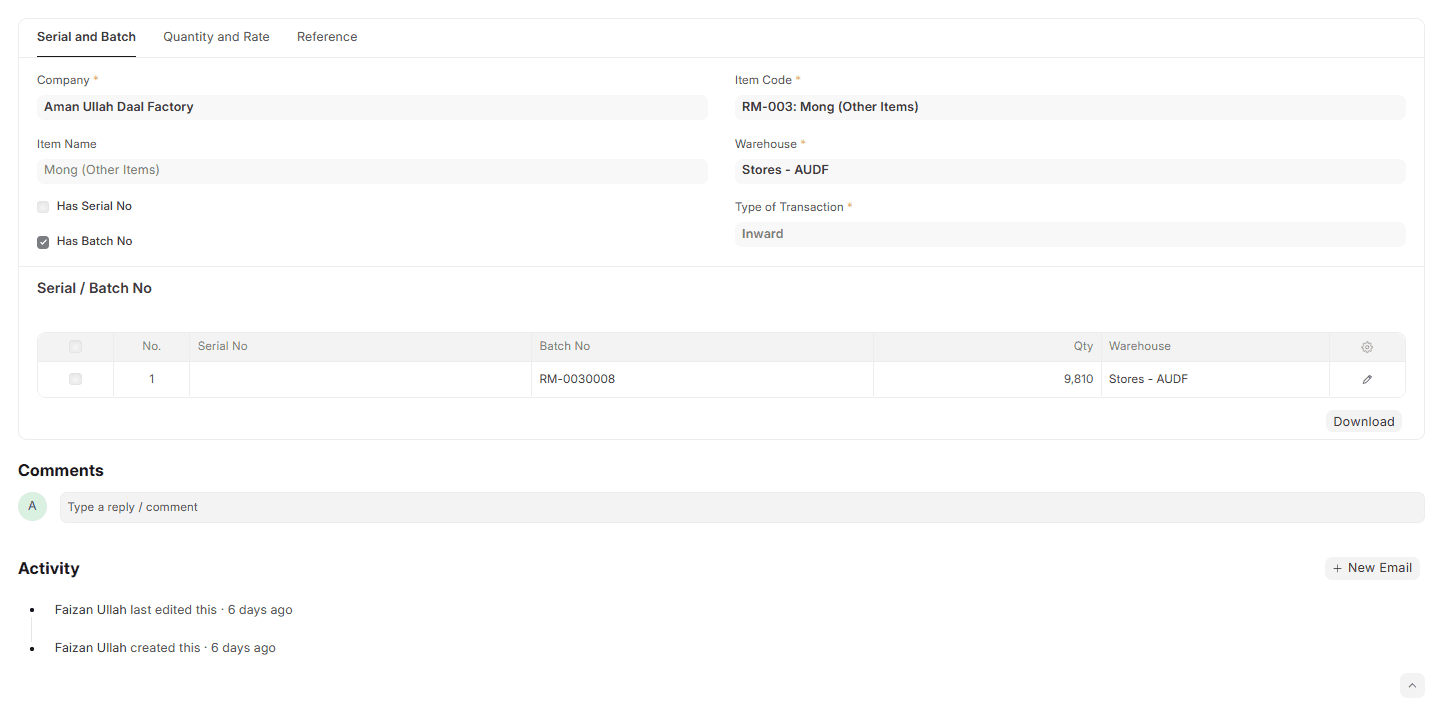The height and width of the screenshot is (703, 1455).
Task: Click Faizan Ullah last edited this entry
Action: click(x=174, y=610)
